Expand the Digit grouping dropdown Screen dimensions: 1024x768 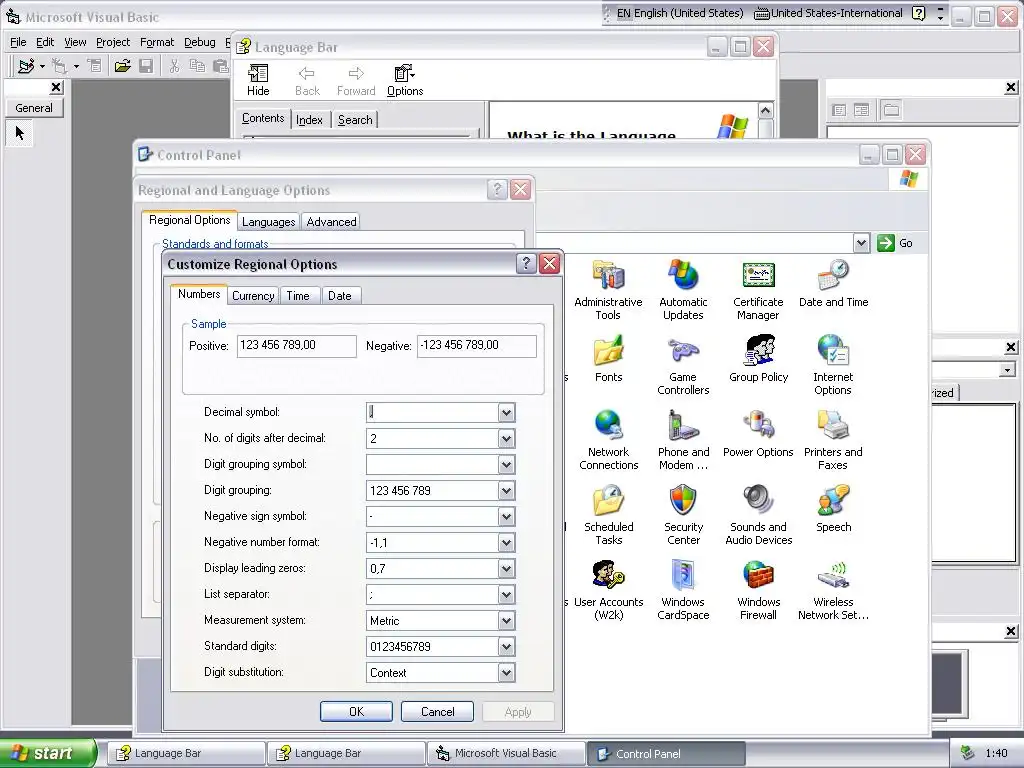(506, 490)
